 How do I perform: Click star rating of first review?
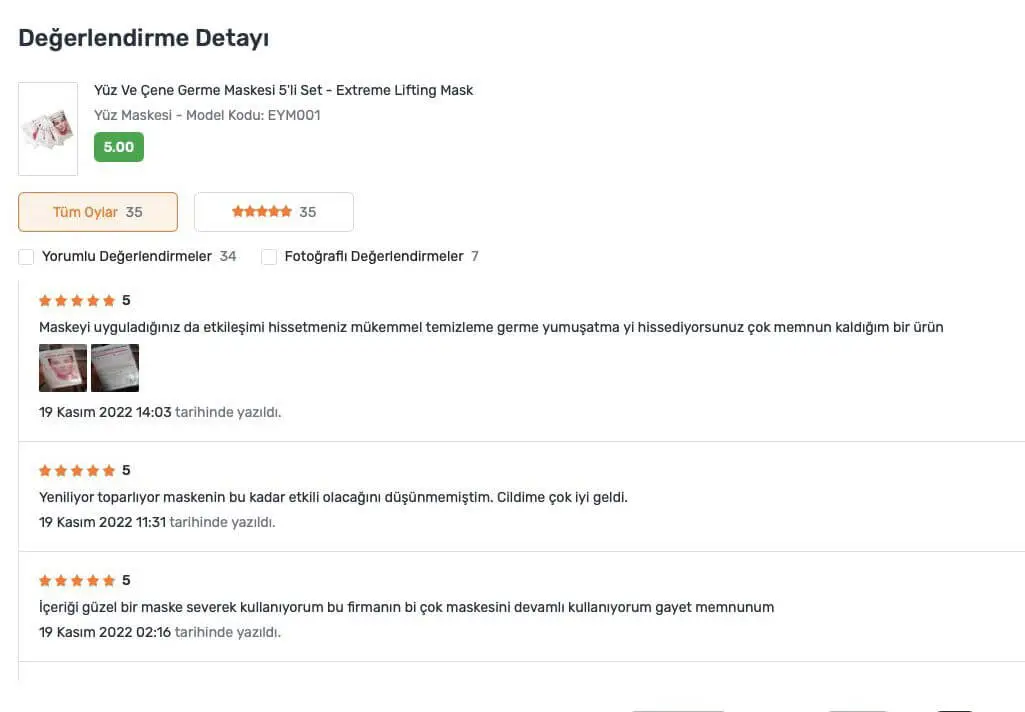pyautogui.click(x=77, y=300)
